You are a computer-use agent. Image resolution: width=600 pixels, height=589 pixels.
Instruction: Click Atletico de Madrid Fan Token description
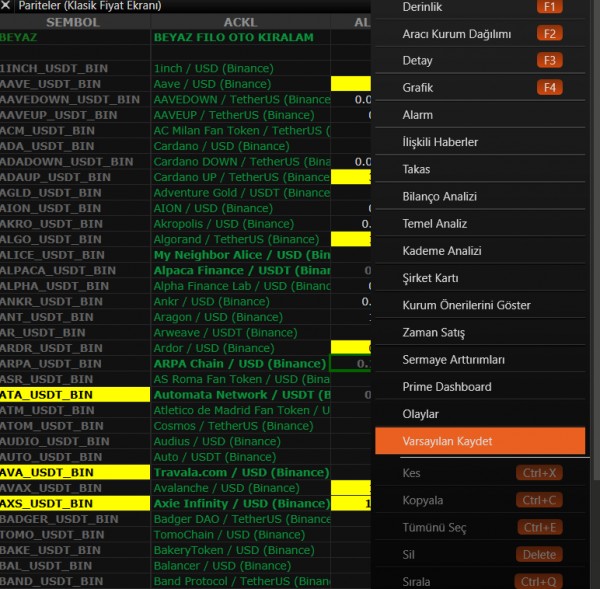(241, 411)
